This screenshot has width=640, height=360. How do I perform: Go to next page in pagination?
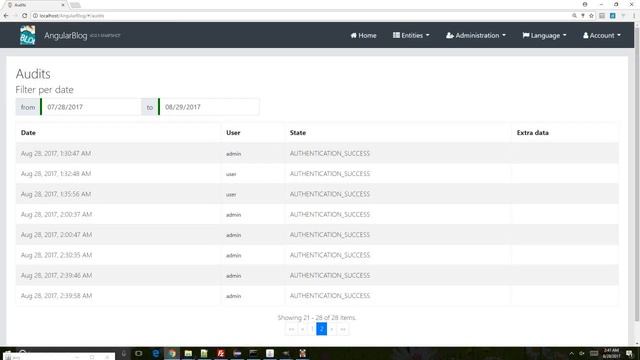(332, 329)
